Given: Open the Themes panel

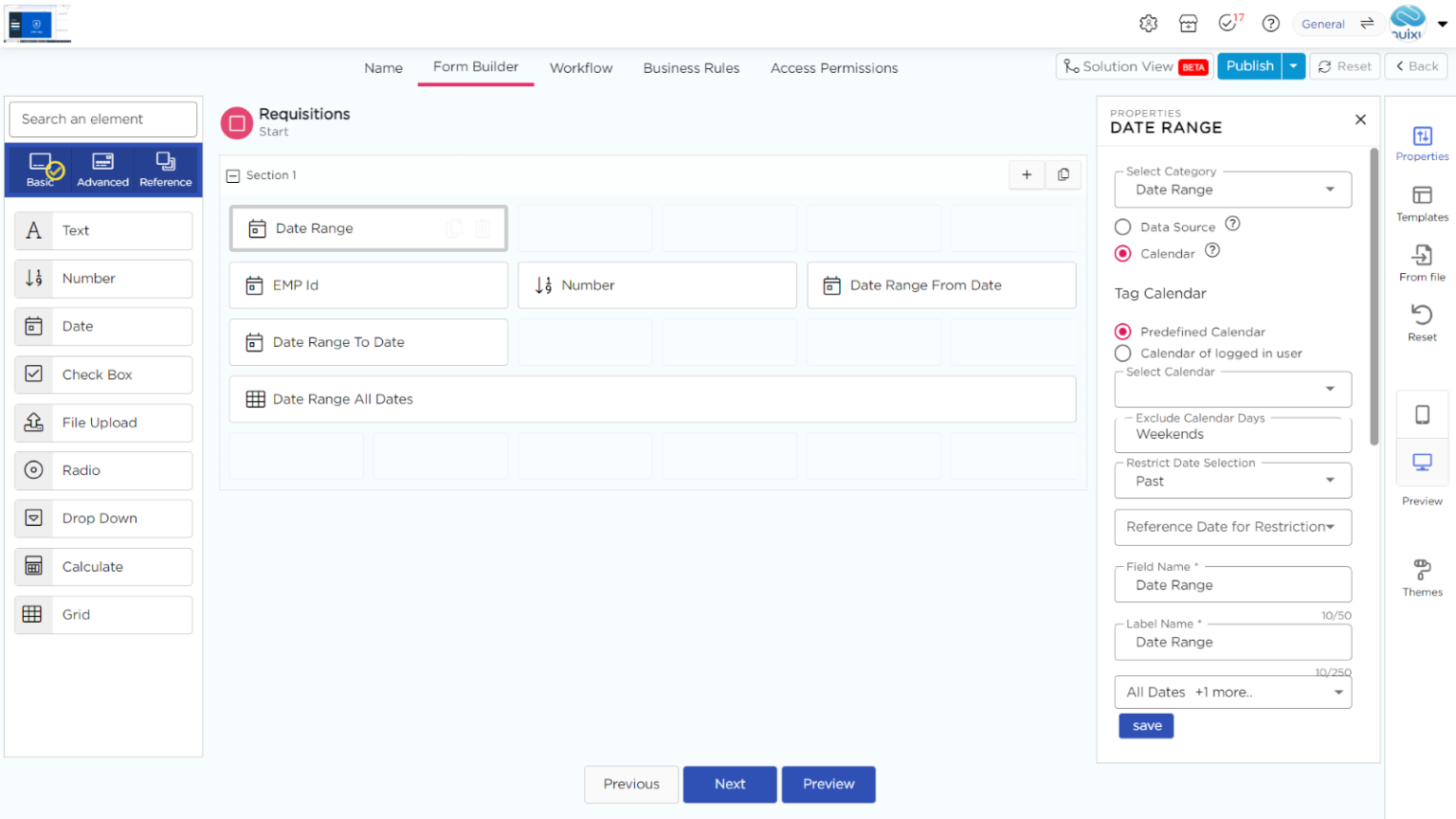Looking at the screenshot, I should (1421, 573).
